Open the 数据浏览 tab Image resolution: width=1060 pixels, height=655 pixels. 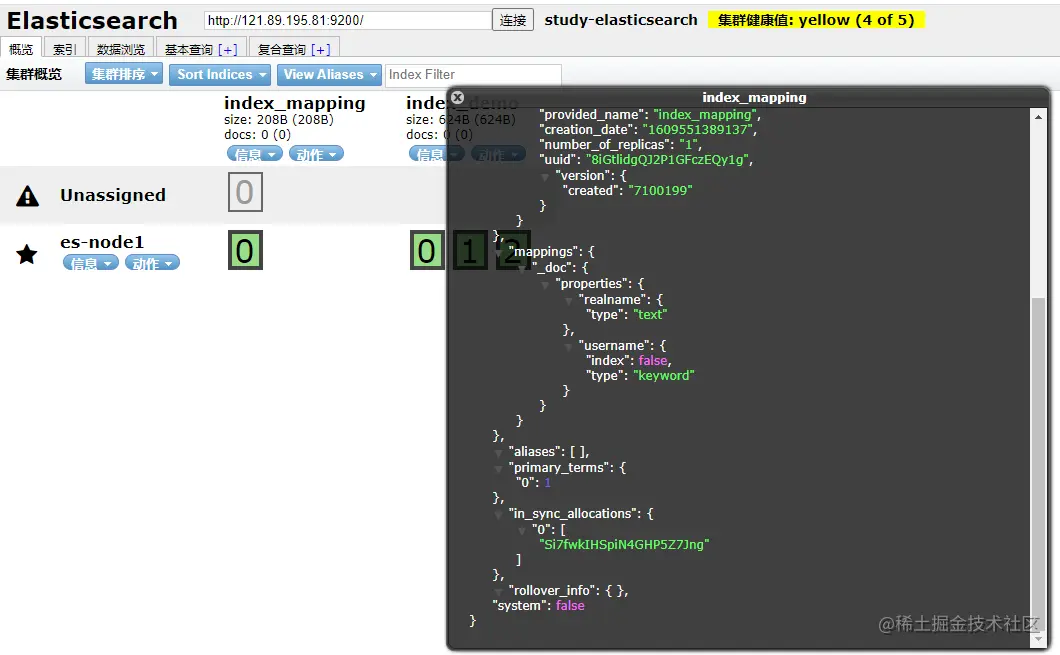click(x=120, y=49)
